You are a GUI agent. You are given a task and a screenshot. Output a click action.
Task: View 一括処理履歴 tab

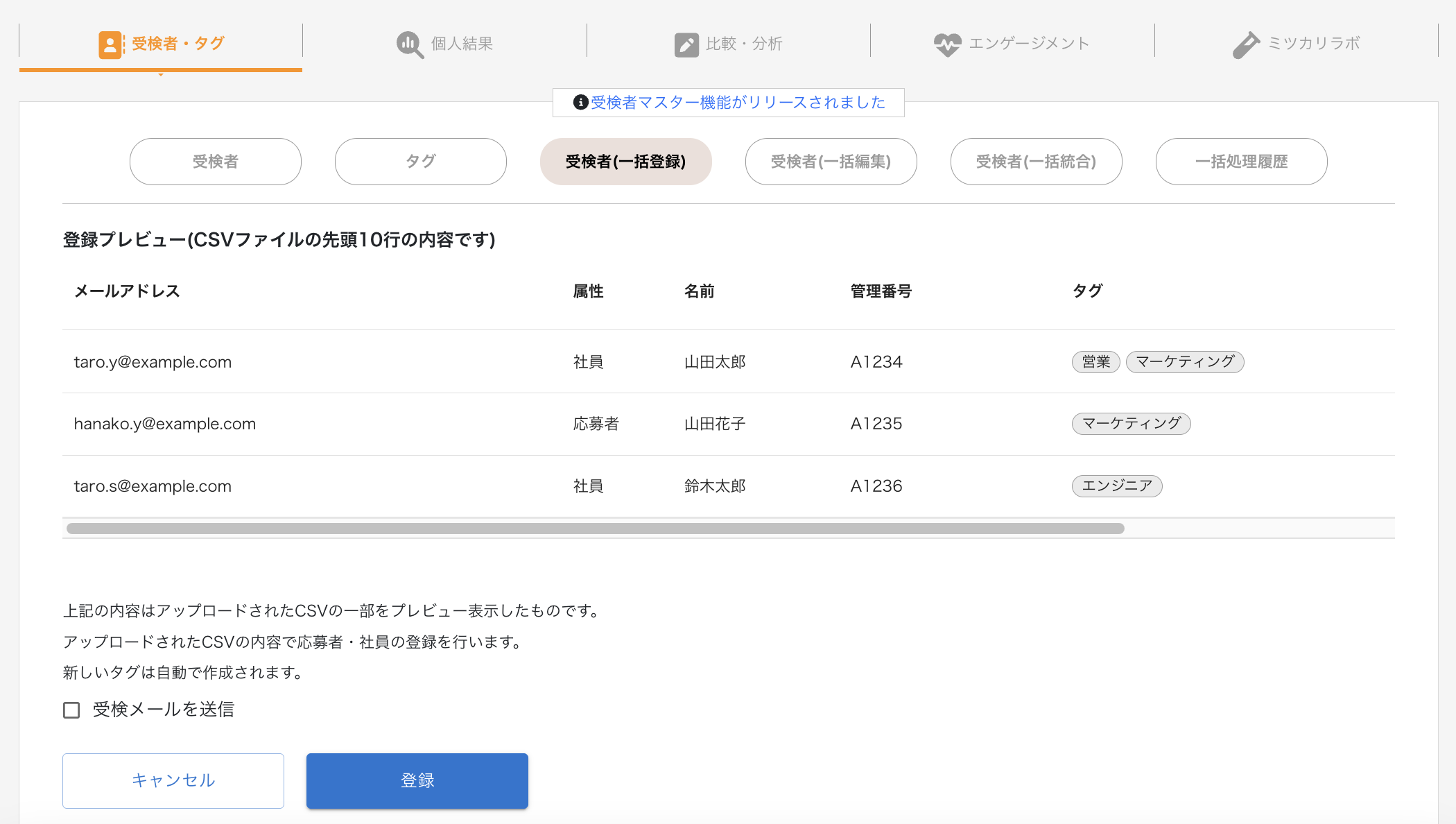pos(1242,162)
